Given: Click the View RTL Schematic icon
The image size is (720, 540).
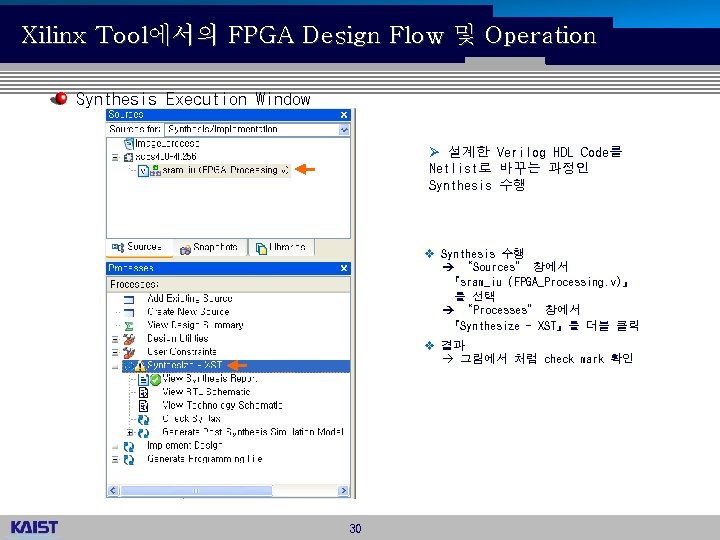Looking at the screenshot, I should 143,393.
